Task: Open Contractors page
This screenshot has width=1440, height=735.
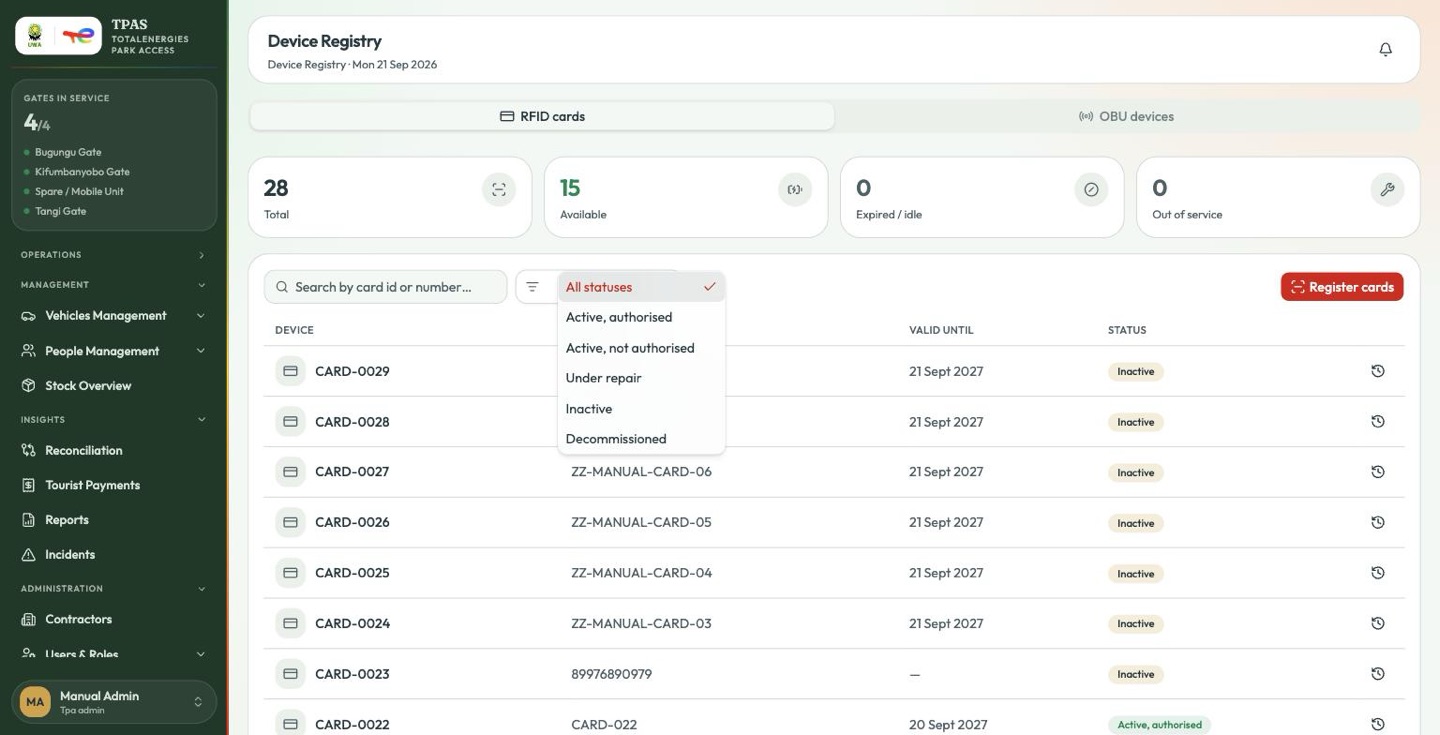Action: [113, 619]
